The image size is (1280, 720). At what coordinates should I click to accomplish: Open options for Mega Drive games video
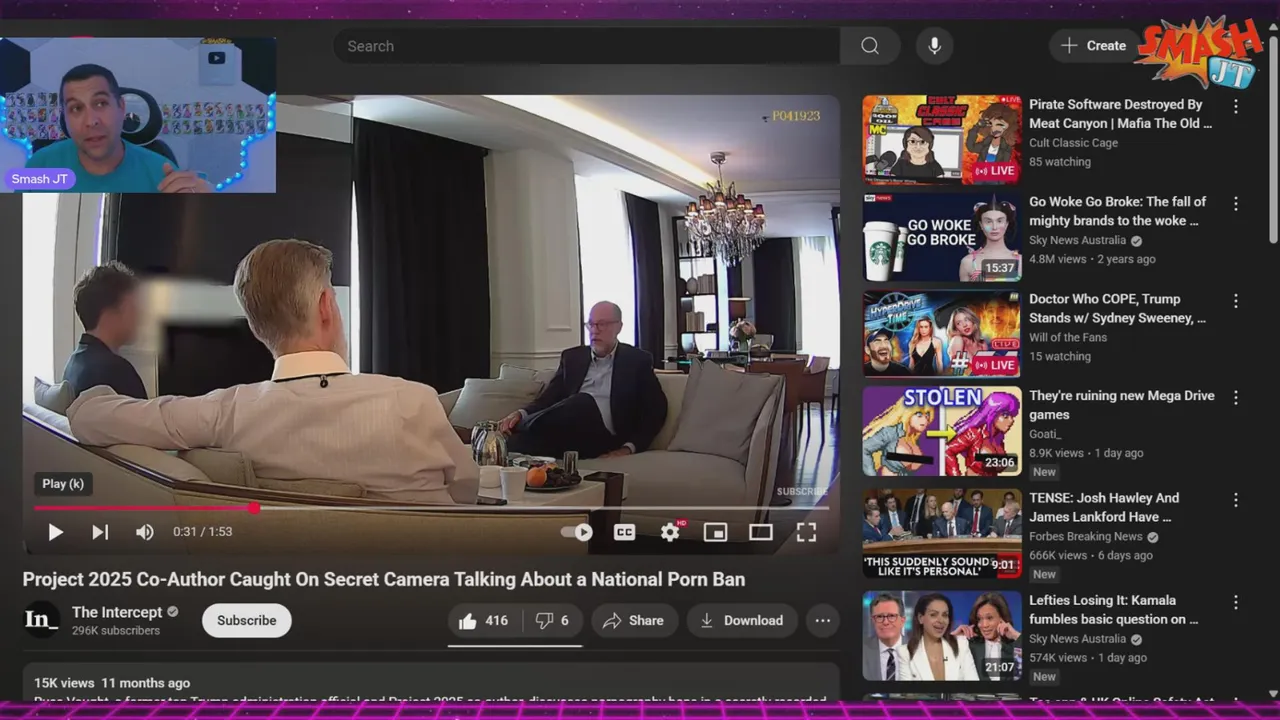[x=1236, y=397]
